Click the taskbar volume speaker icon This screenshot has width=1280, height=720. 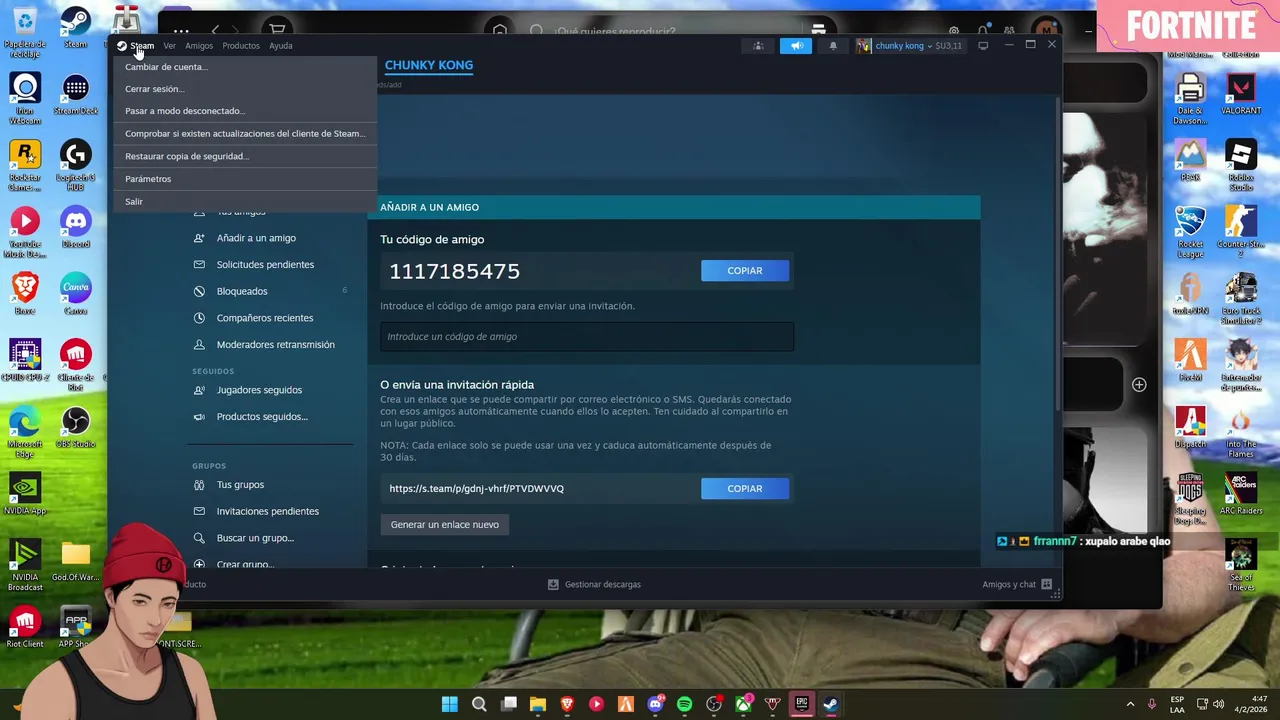[x=1219, y=704]
